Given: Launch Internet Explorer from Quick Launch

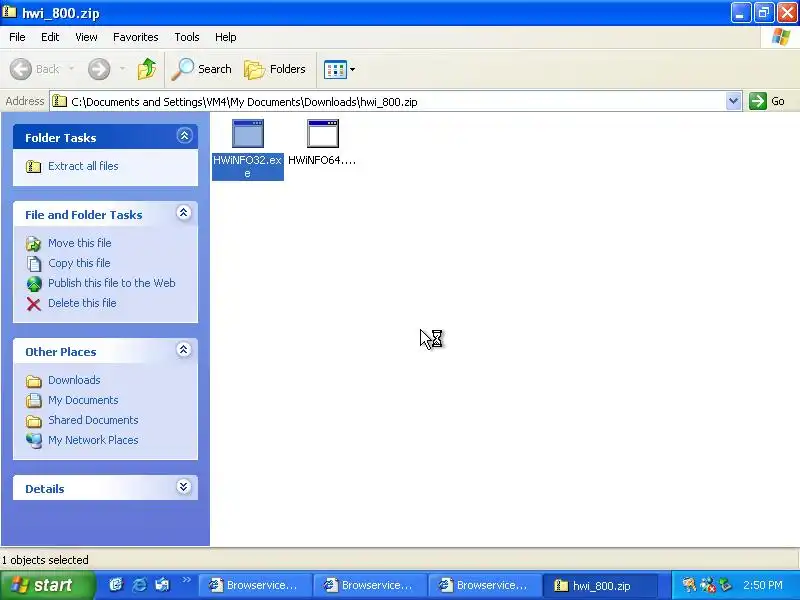Looking at the screenshot, I should (139, 585).
